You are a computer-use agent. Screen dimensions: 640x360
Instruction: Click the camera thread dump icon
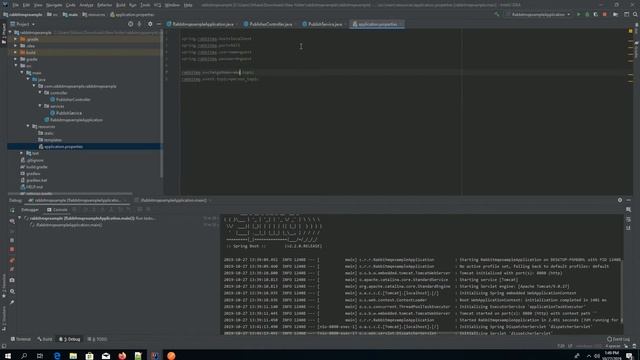click(12, 280)
